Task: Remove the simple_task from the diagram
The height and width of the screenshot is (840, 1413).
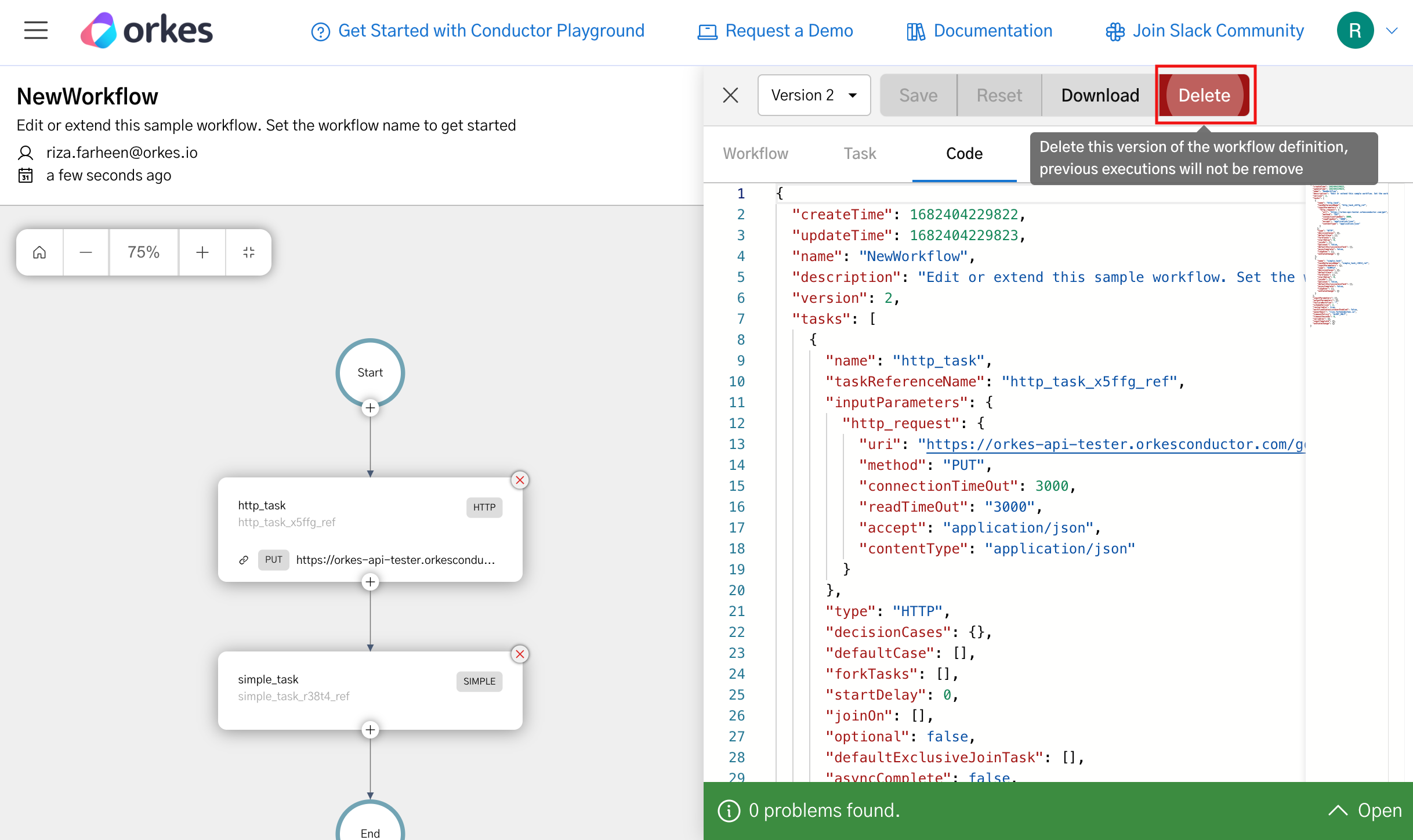Action: pos(520,654)
